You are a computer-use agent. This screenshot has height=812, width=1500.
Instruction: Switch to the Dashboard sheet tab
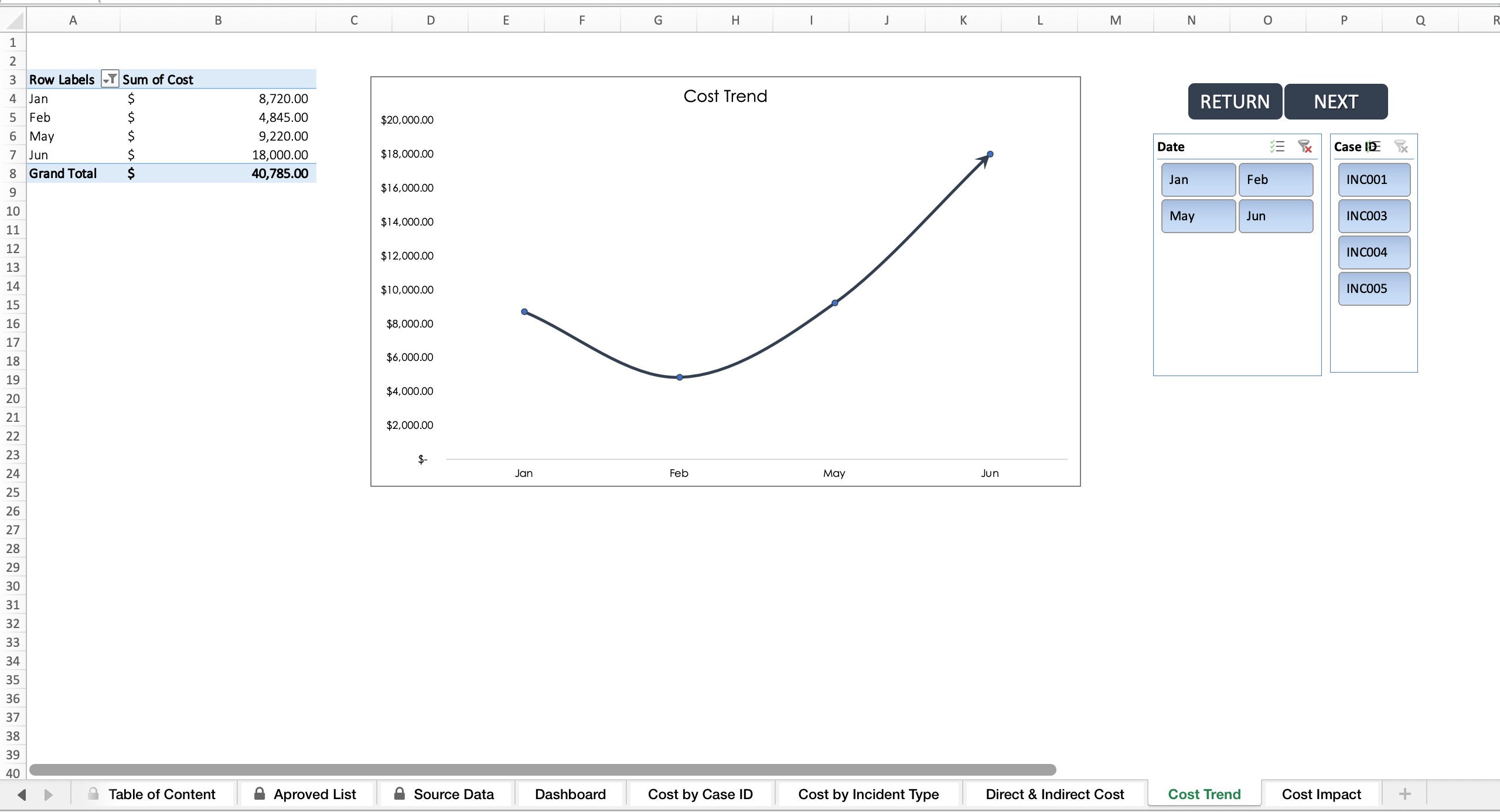coord(570,794)
